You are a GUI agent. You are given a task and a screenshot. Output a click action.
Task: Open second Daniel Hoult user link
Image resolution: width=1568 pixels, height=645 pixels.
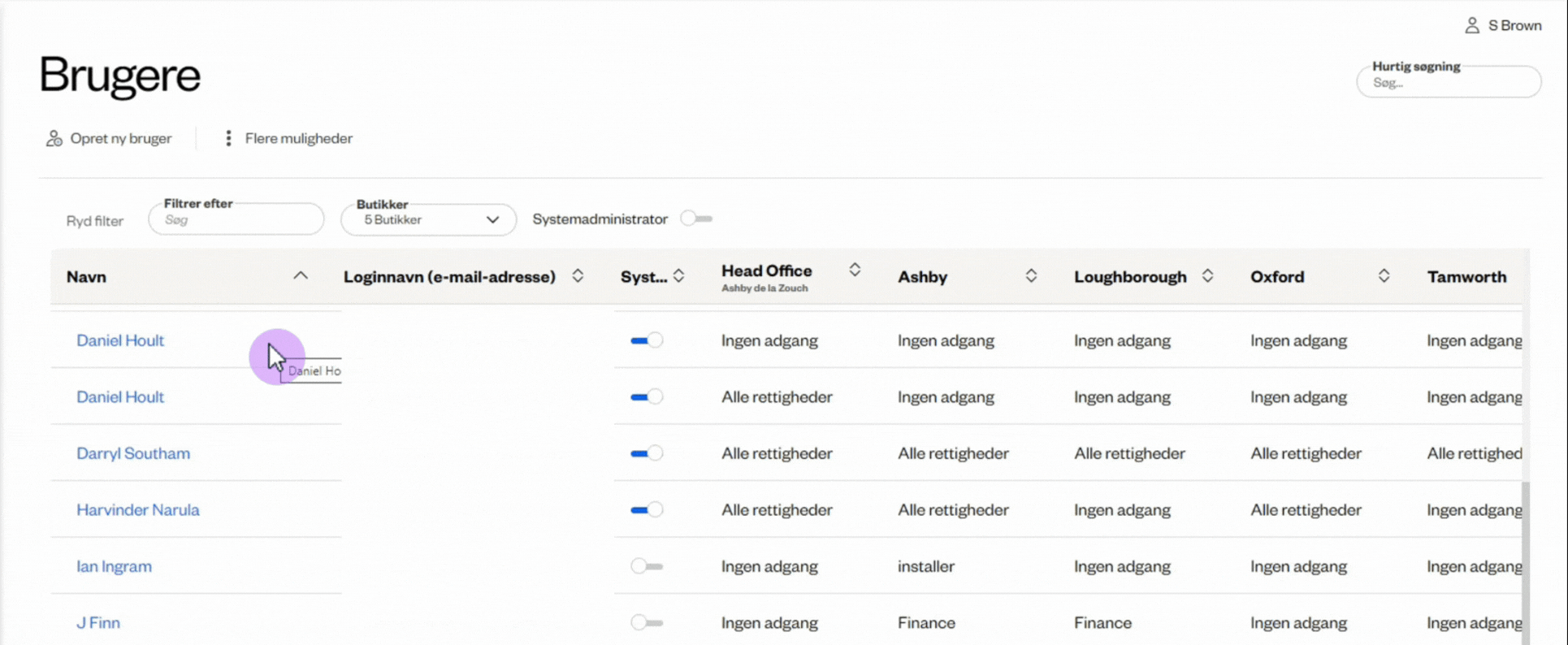pos(120,396)
